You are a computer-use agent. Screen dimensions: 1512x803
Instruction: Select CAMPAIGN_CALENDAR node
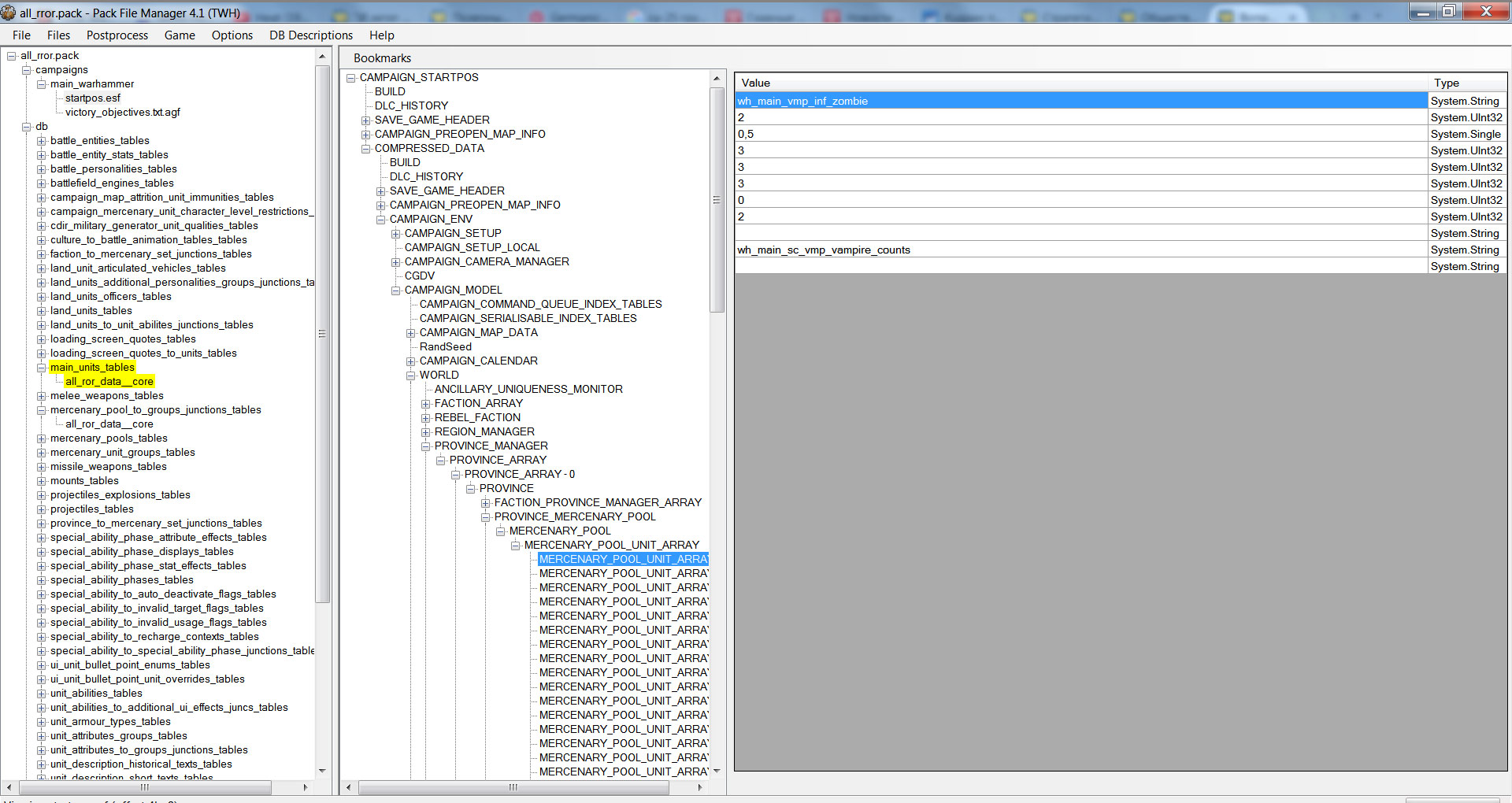pos(479,361)
